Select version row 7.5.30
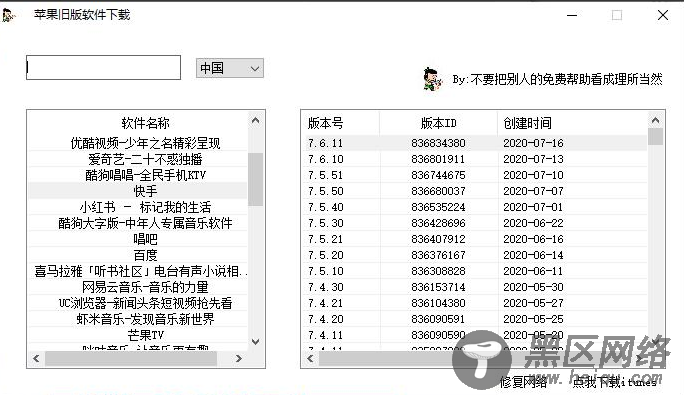The image size is (684, 395). pyautogui.click(x=475, y=223)
